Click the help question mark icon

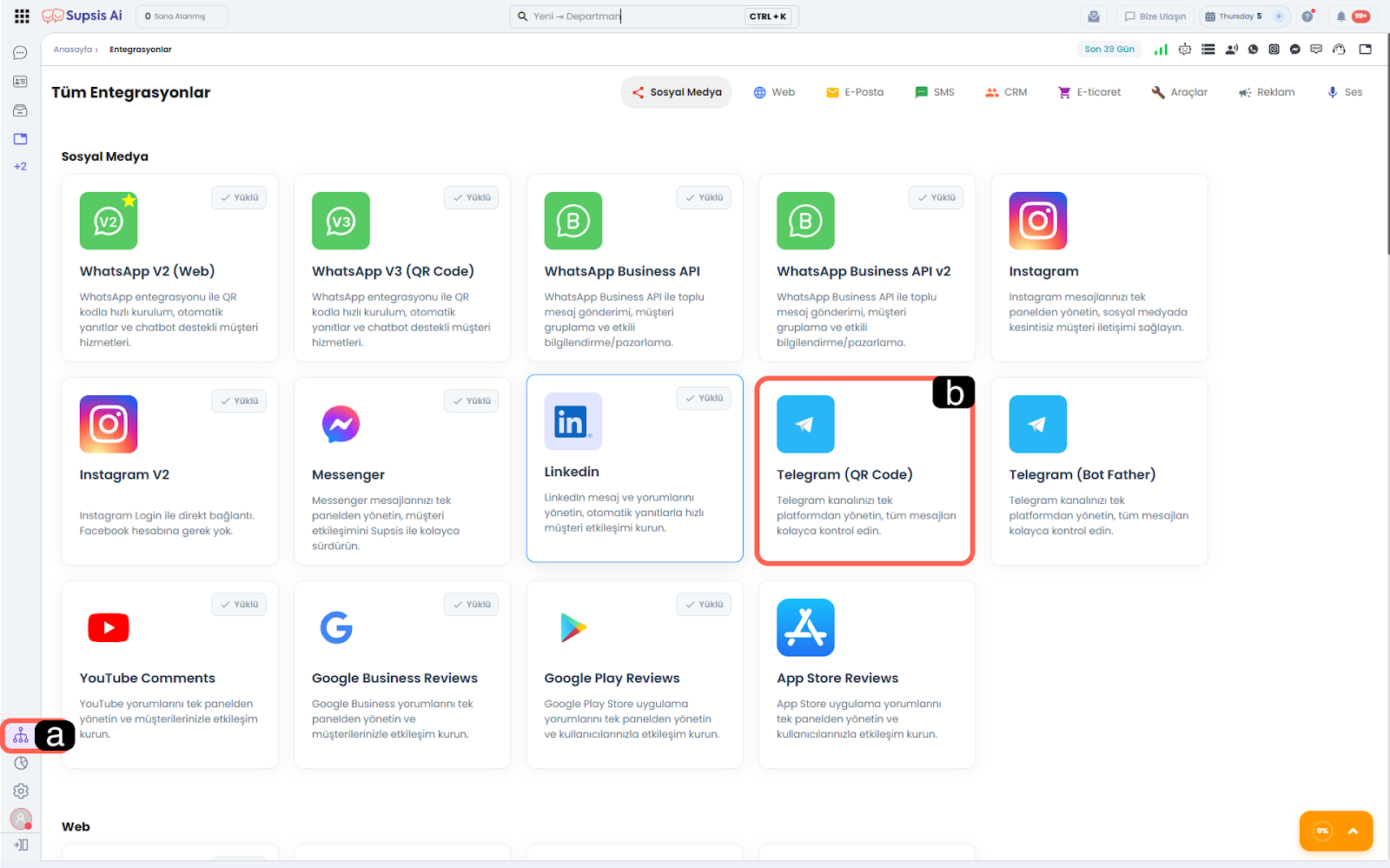pyautogui.click(x=1307, y=17)
